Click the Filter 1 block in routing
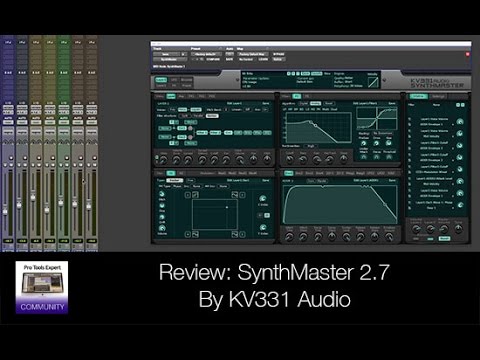The height and width of the screenshot is (360, 480). tap(202, 133)
